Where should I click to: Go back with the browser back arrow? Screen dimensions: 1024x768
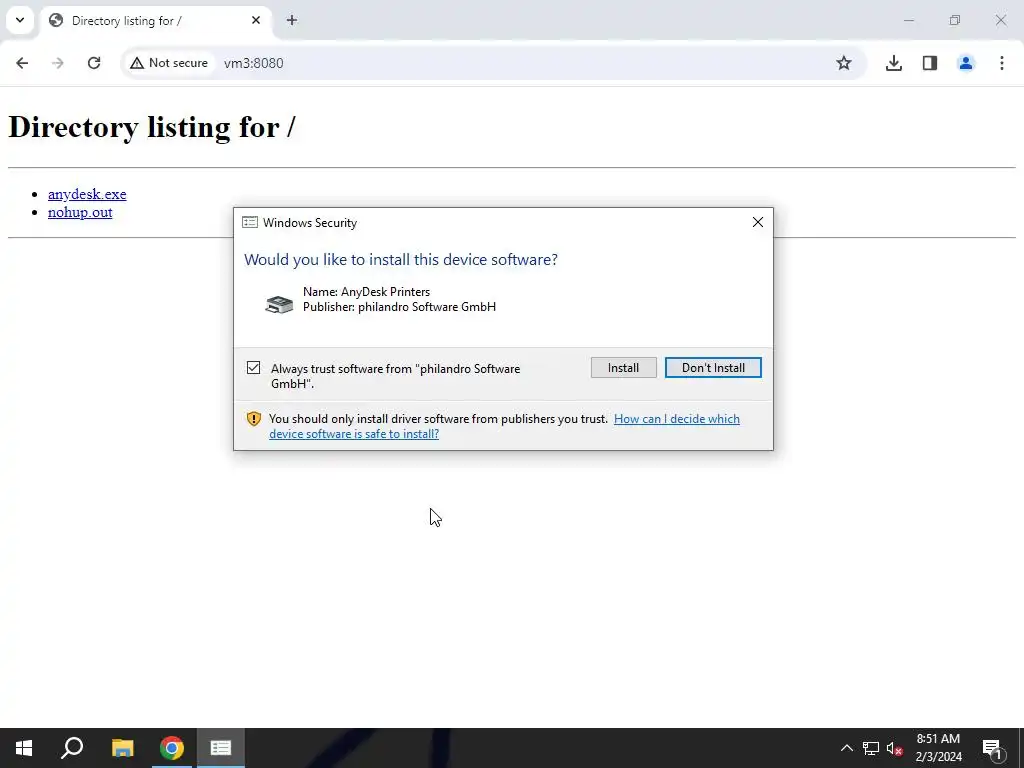(22, 63)
